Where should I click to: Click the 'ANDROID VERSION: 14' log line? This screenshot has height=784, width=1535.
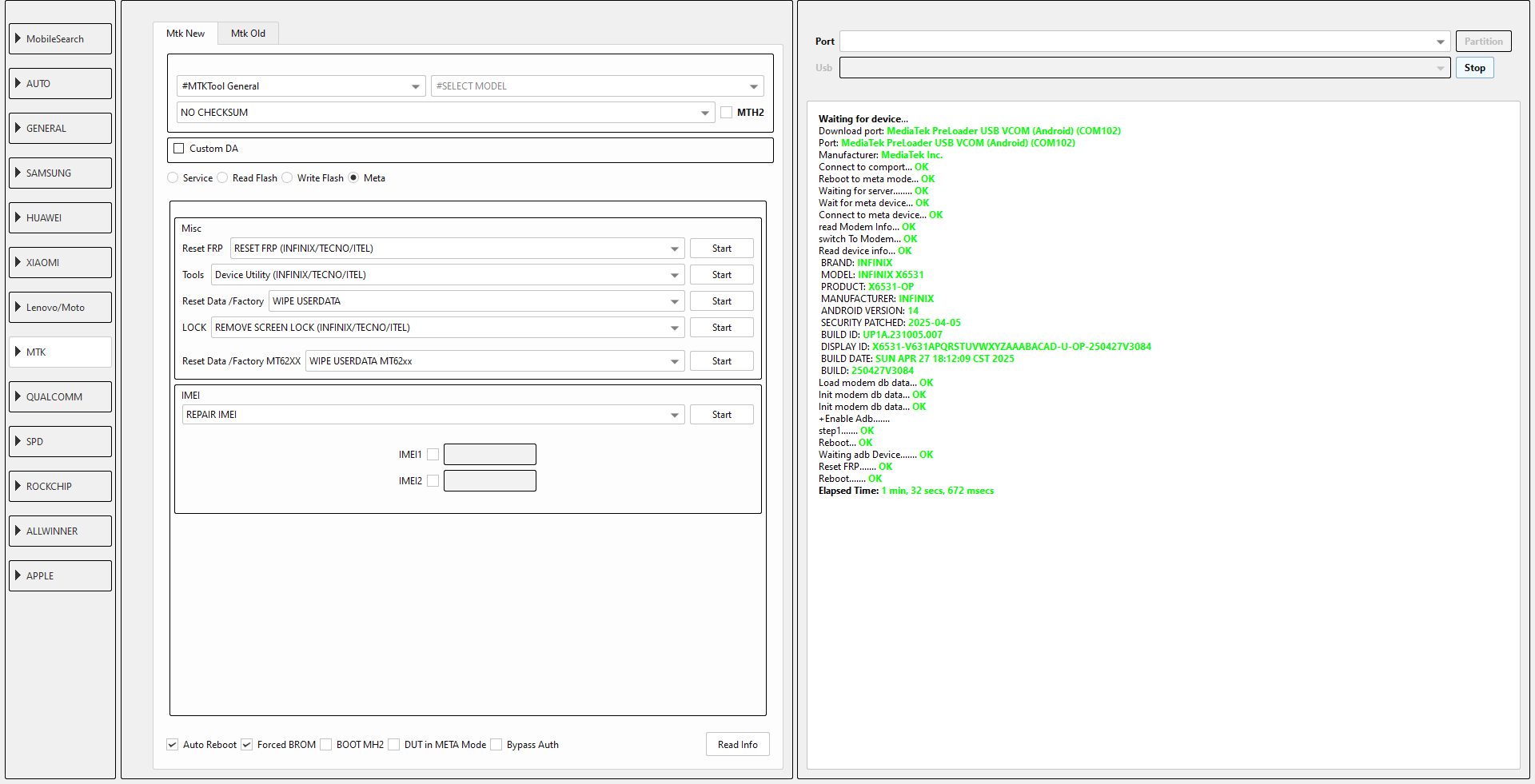(870, 310)
